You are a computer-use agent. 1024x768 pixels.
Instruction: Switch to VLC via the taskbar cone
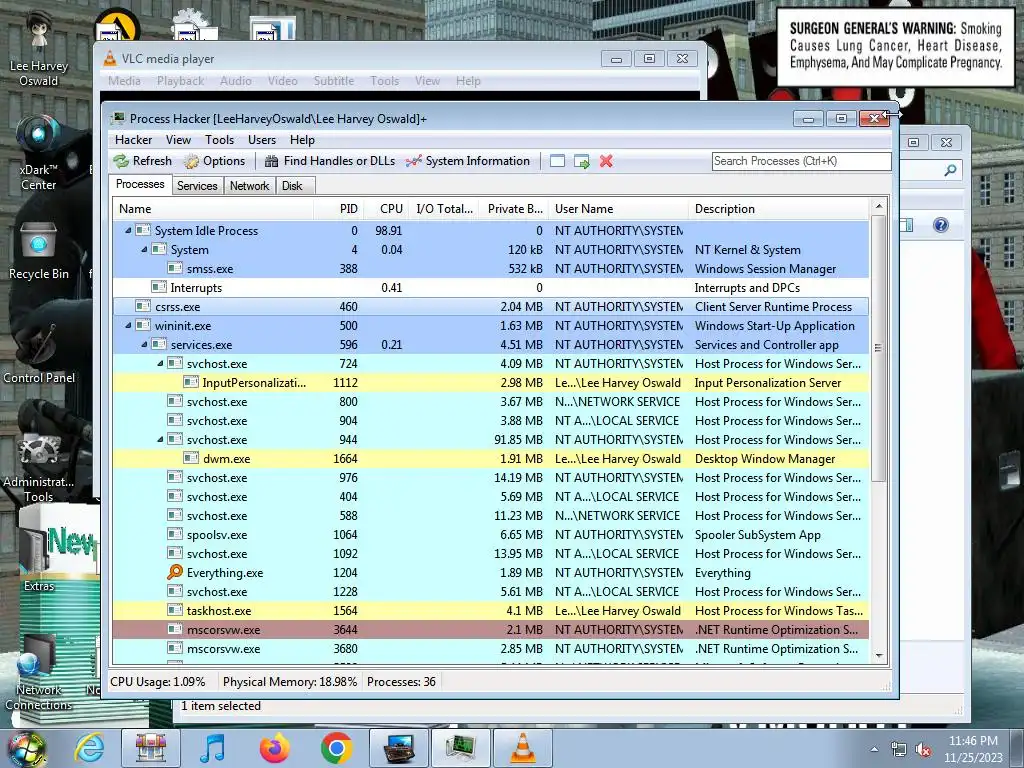click(522, 748)
